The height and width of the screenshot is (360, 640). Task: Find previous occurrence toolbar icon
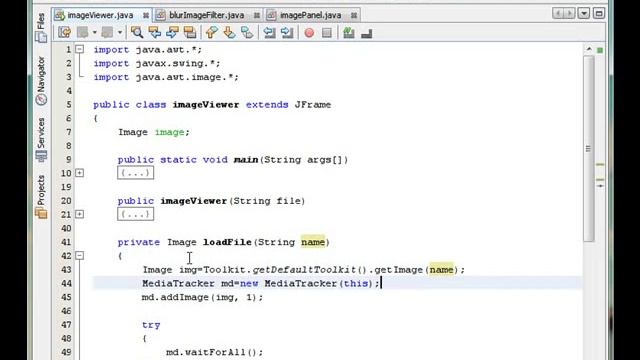click(155, 32)
